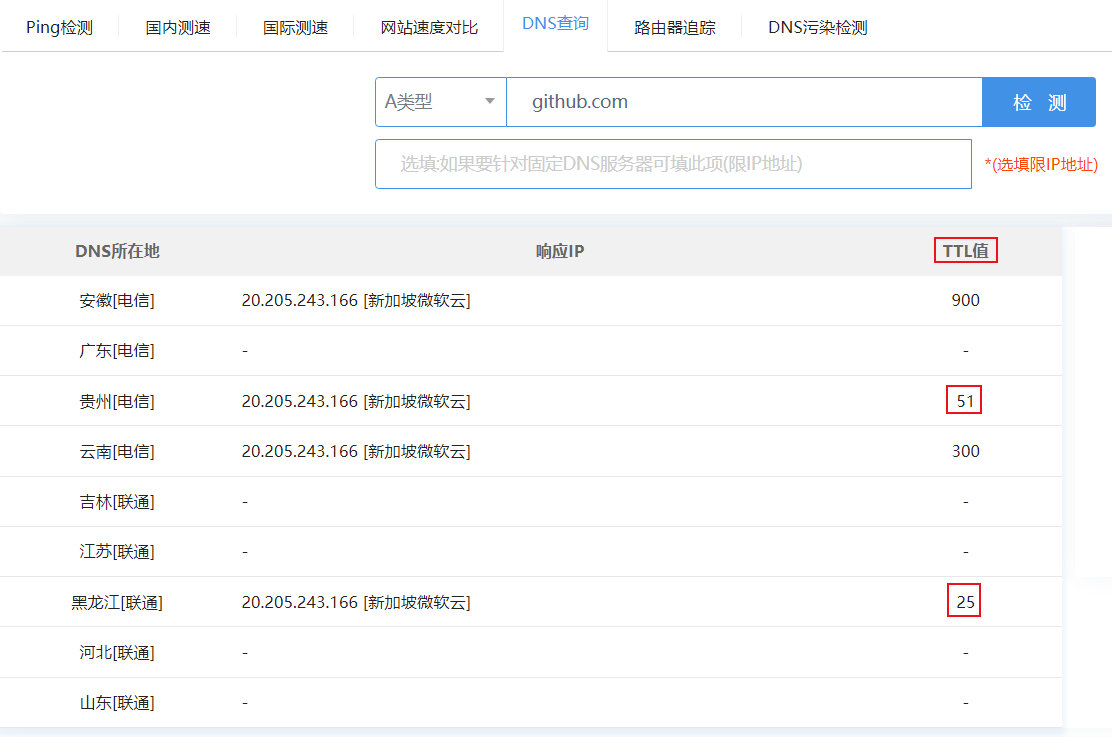The height and width of the screenshot is (737, 1112).
Task: Open the 路由器追踪 tab
Action: tap(675, 27)
